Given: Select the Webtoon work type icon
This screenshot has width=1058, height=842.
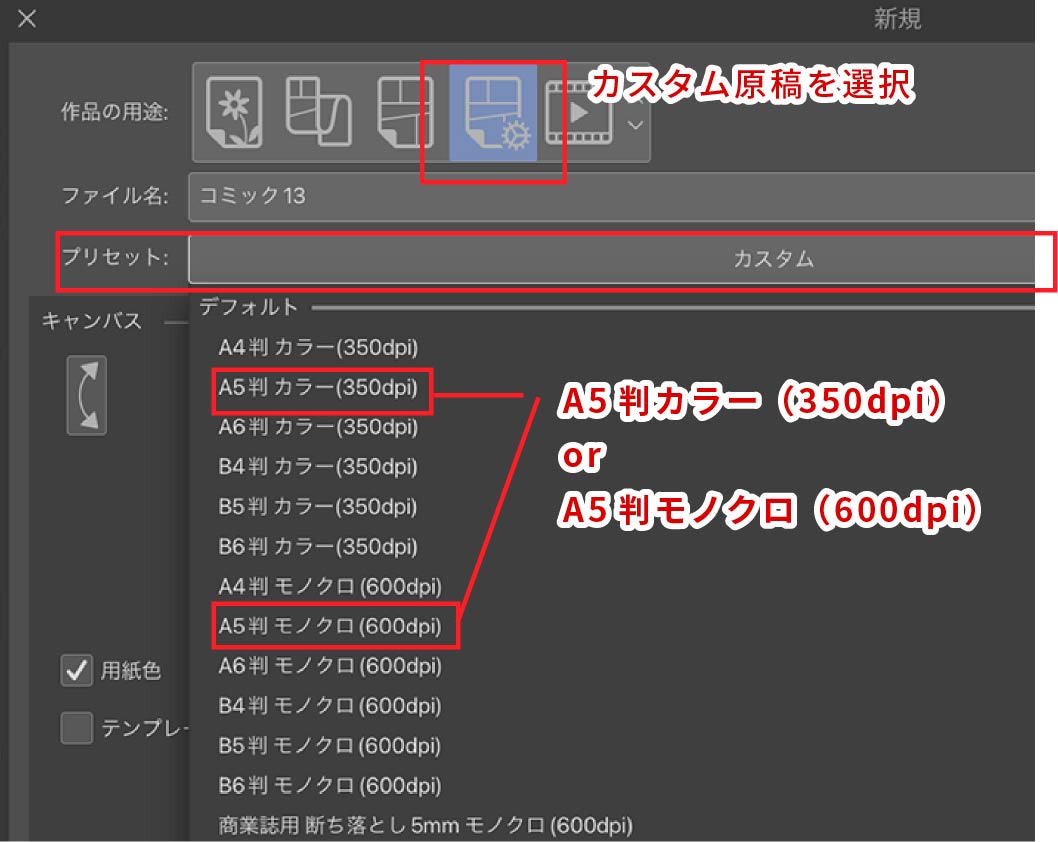Looking at the screenshot, I should click(317, 111).
